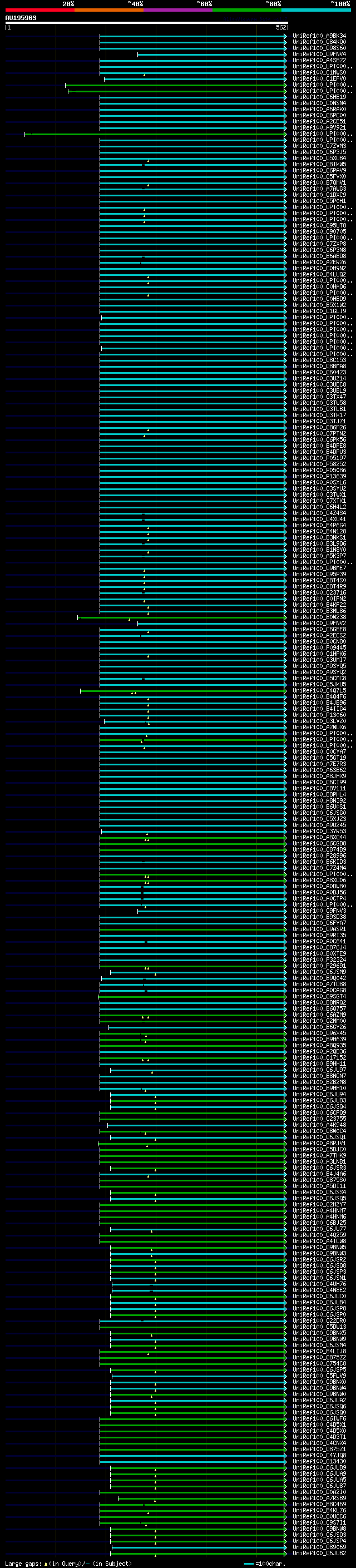Select hit label UniRef100_C1MWS0

tap(319, 72)
